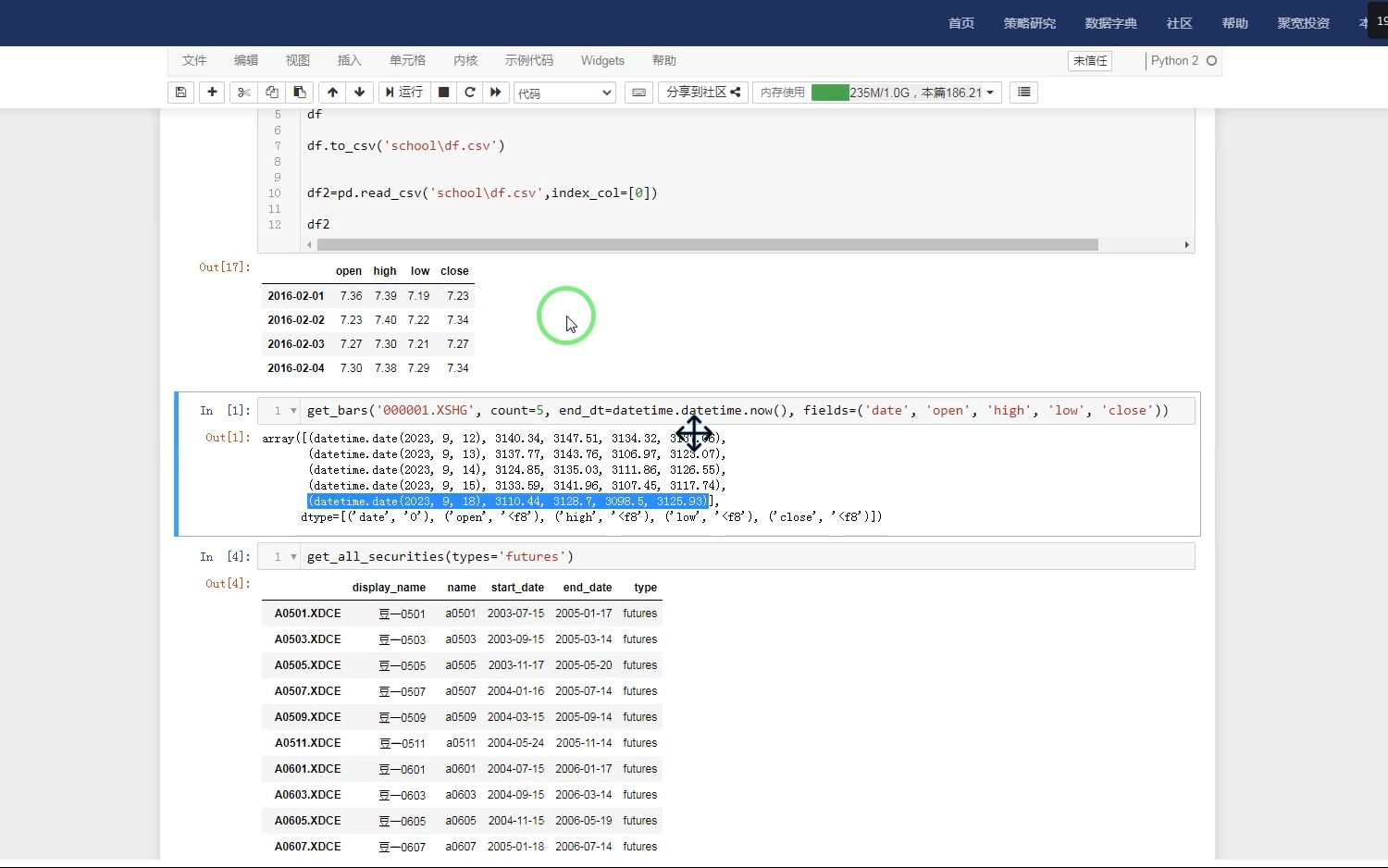This screenshot has height=868, width=1388.
Task: Click the close column header in Out[17]
Action: (x=454, y=271)
